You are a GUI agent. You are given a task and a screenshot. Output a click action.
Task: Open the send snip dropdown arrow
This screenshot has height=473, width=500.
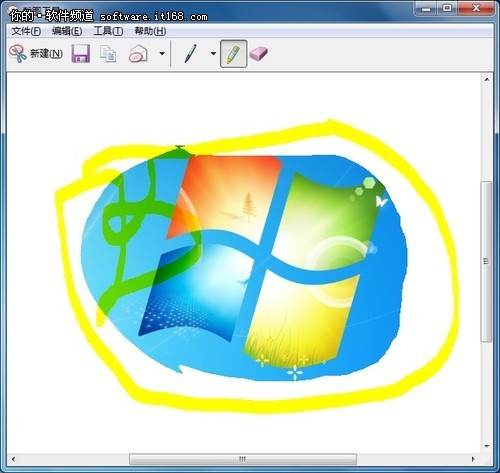tap(162, 53)
